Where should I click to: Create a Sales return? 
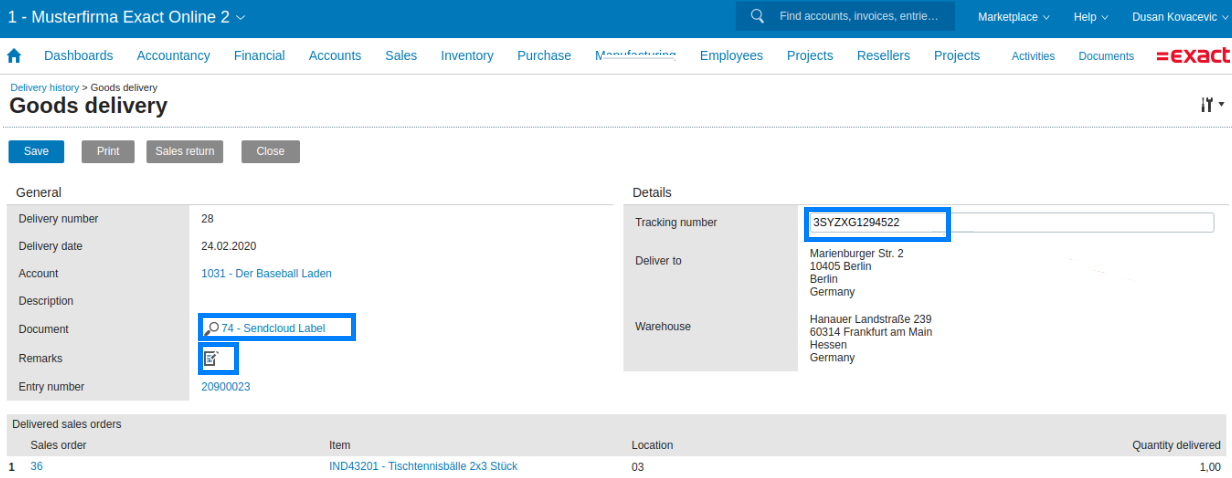(x=185, y=151)
